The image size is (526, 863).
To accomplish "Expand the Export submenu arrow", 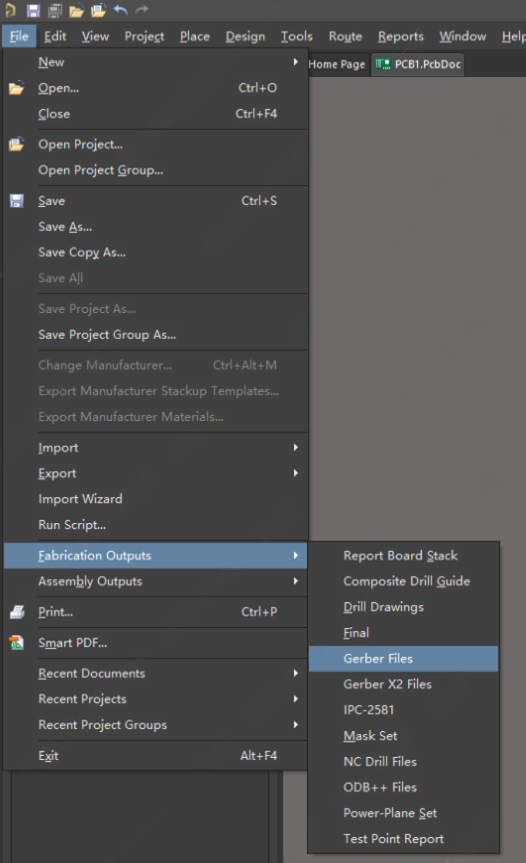I will click(296, 473).
